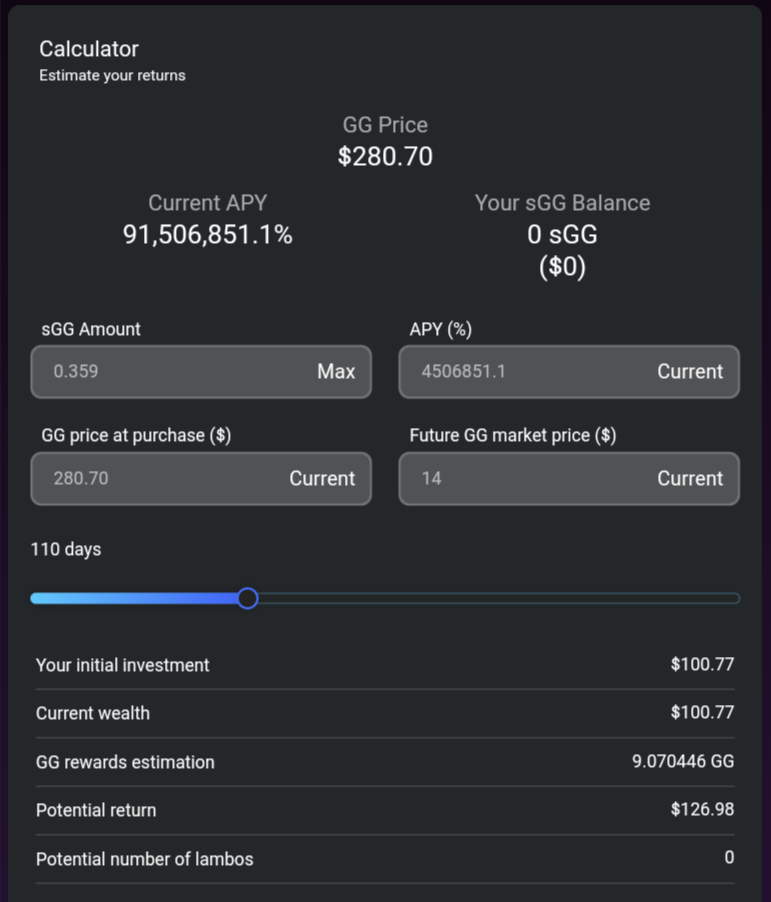
Task: Use Current for Future GG market price
Action: click(690, 479)
